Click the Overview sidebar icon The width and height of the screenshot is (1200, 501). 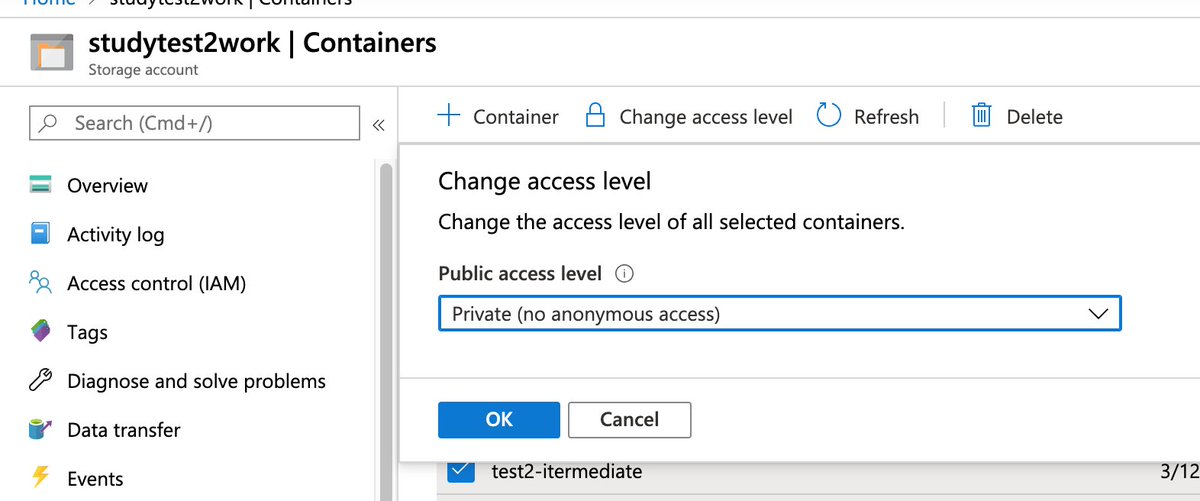click(x=40, y=185)
